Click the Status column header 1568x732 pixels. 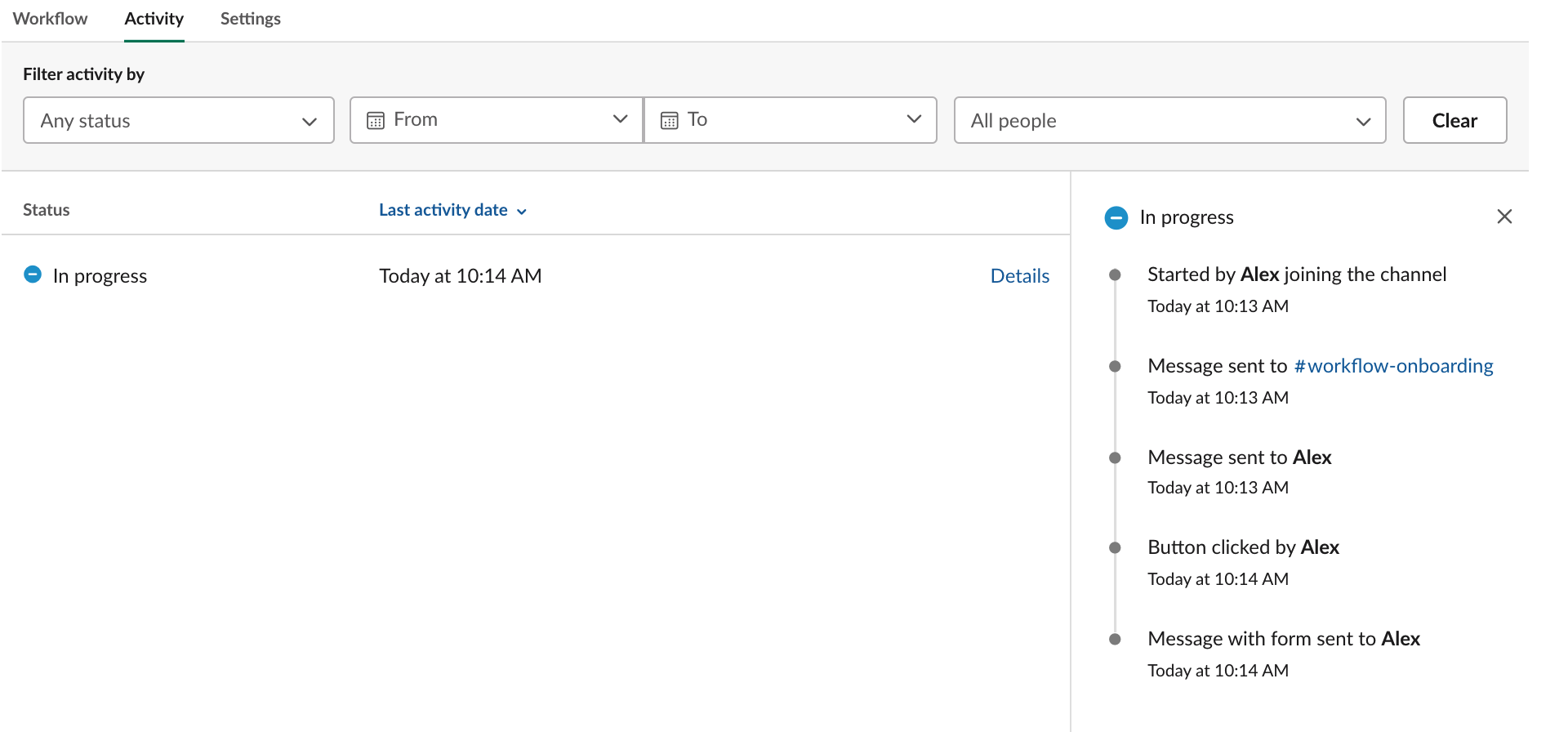coord(47,210)
